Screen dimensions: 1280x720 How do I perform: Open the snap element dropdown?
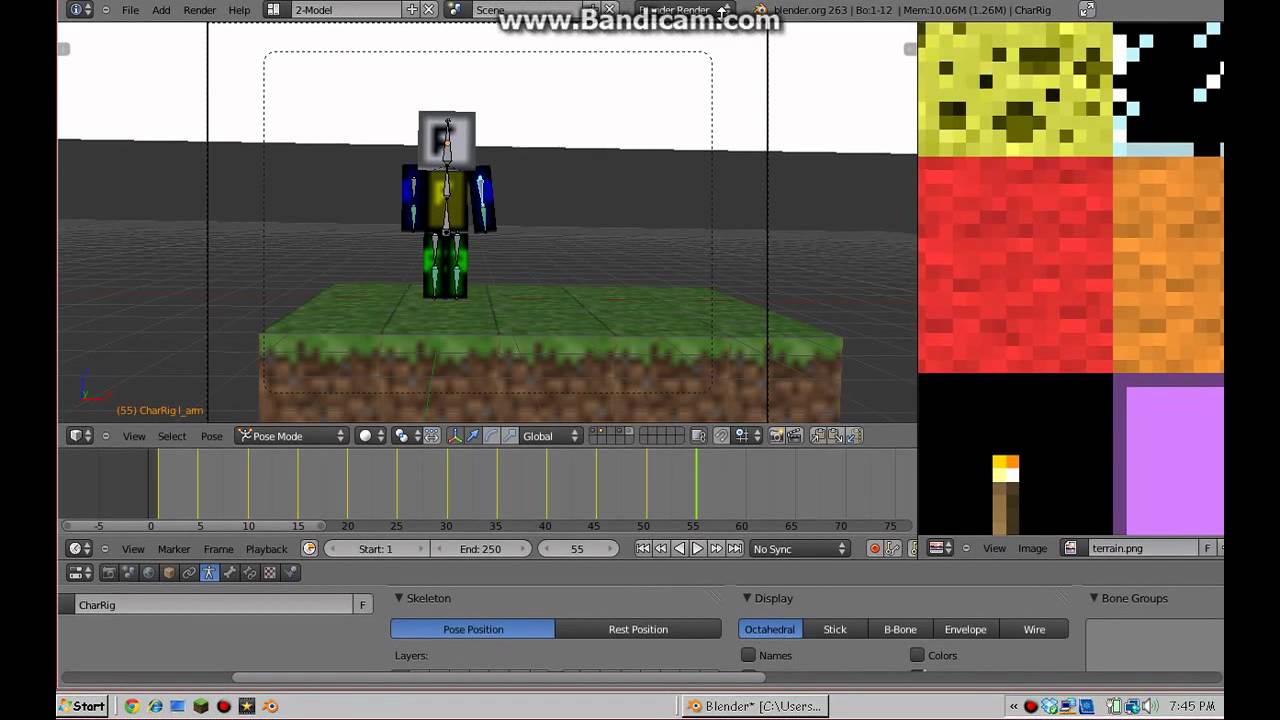(x=747, y=436)
